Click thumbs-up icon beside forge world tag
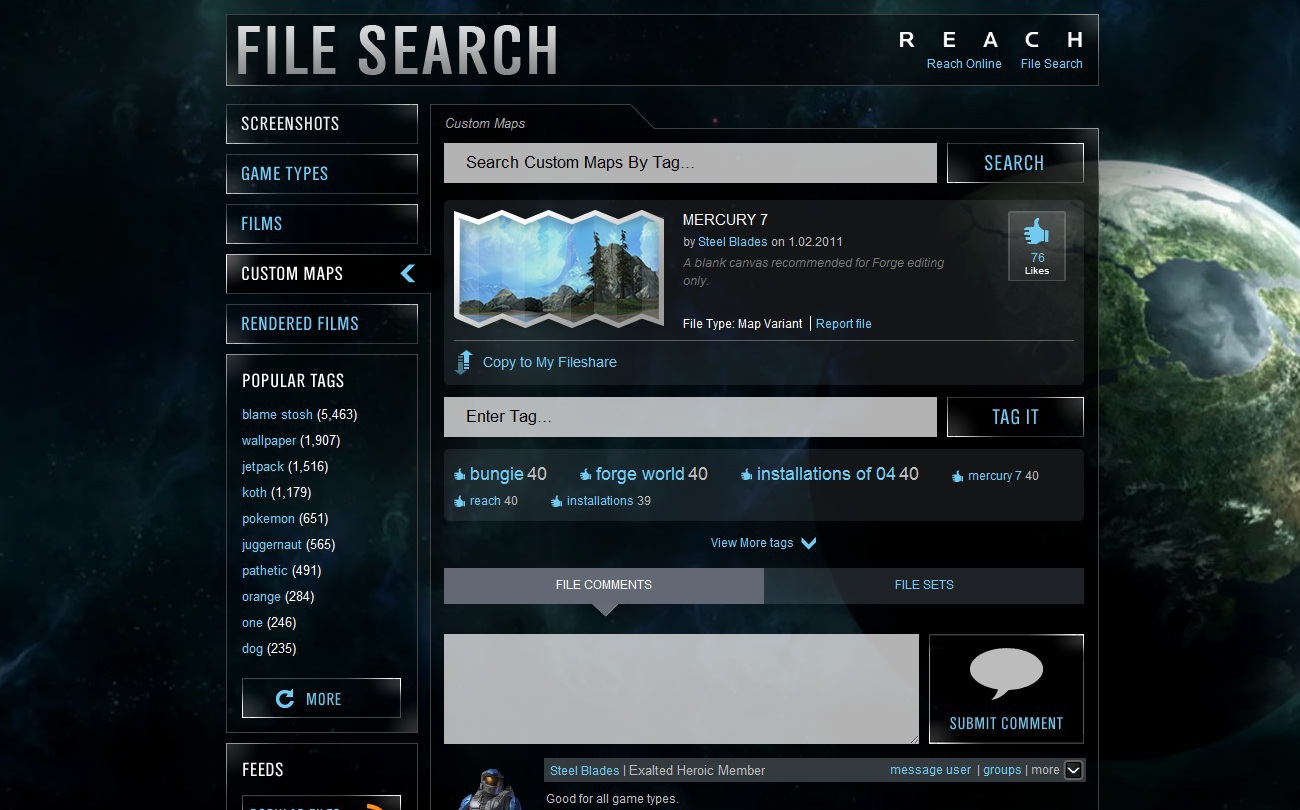 point(585,475)
